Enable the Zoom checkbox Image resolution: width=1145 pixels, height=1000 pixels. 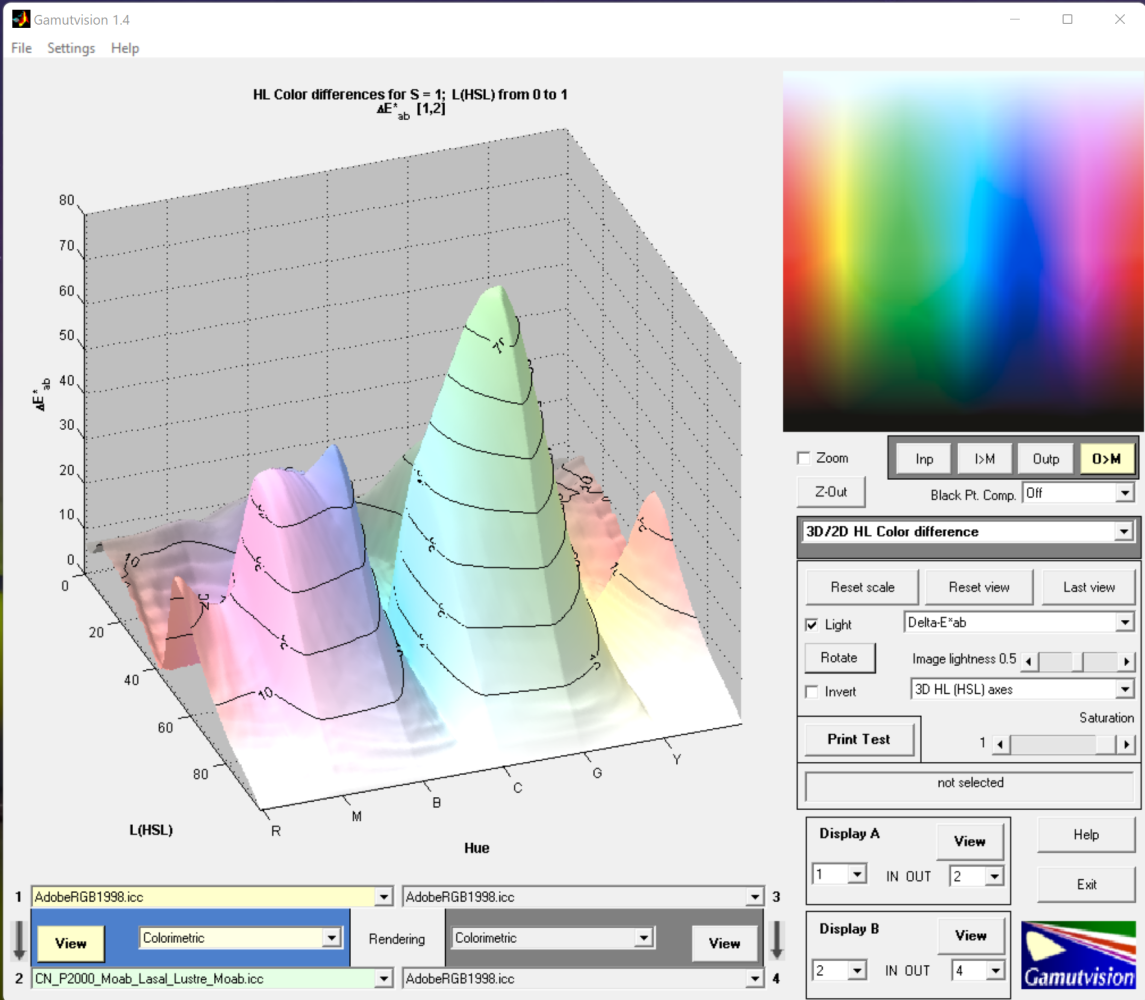[x=804, y=458]
